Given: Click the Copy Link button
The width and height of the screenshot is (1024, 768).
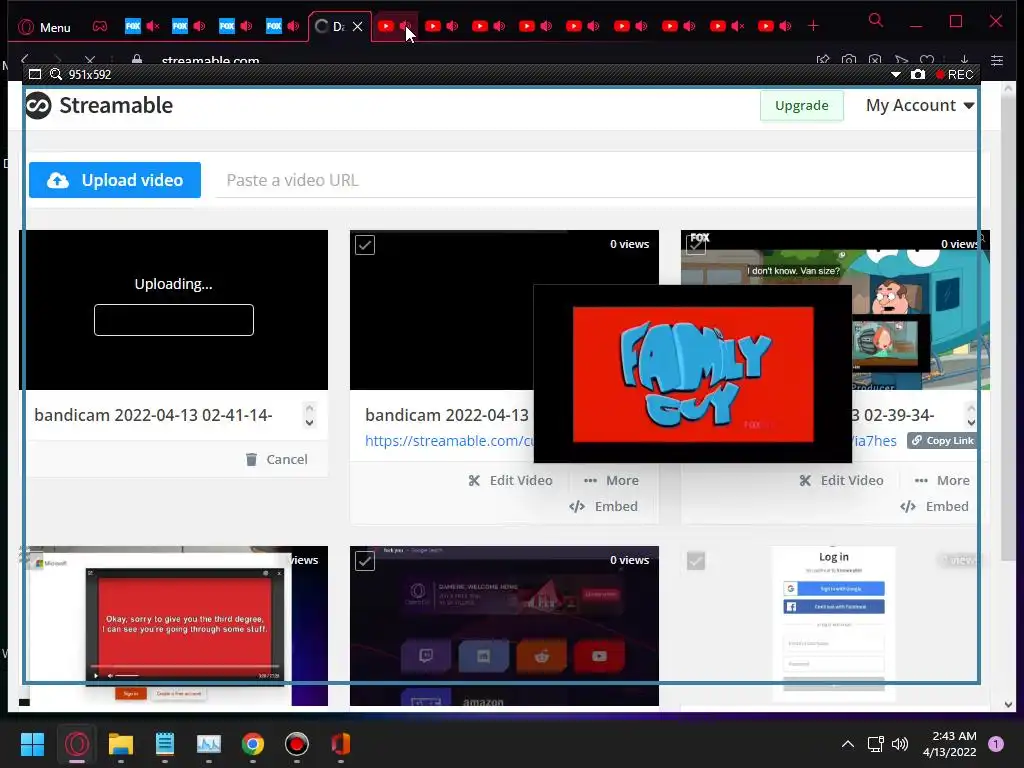Looking at the screenshot, I should (942, 441).
